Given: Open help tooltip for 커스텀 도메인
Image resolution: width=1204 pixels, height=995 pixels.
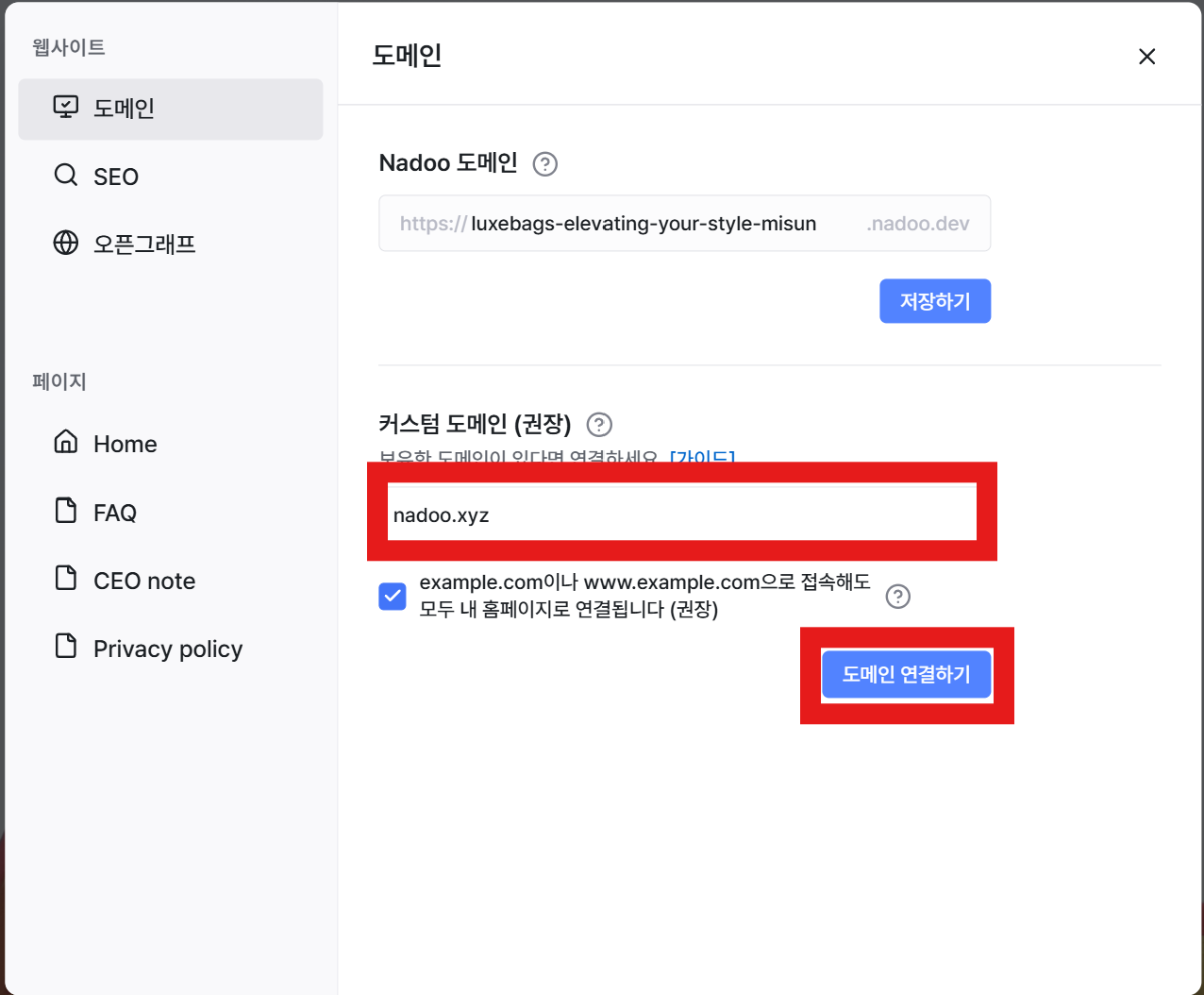Looking at the screenshot, I should 599,425.
